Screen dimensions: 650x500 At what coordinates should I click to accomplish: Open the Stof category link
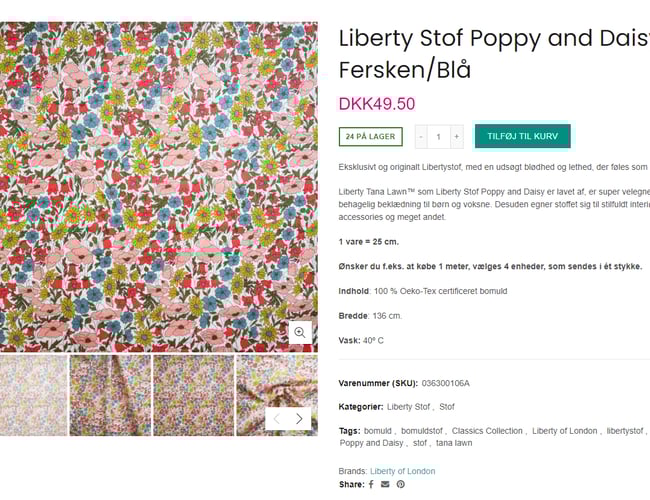coord(447,407)
